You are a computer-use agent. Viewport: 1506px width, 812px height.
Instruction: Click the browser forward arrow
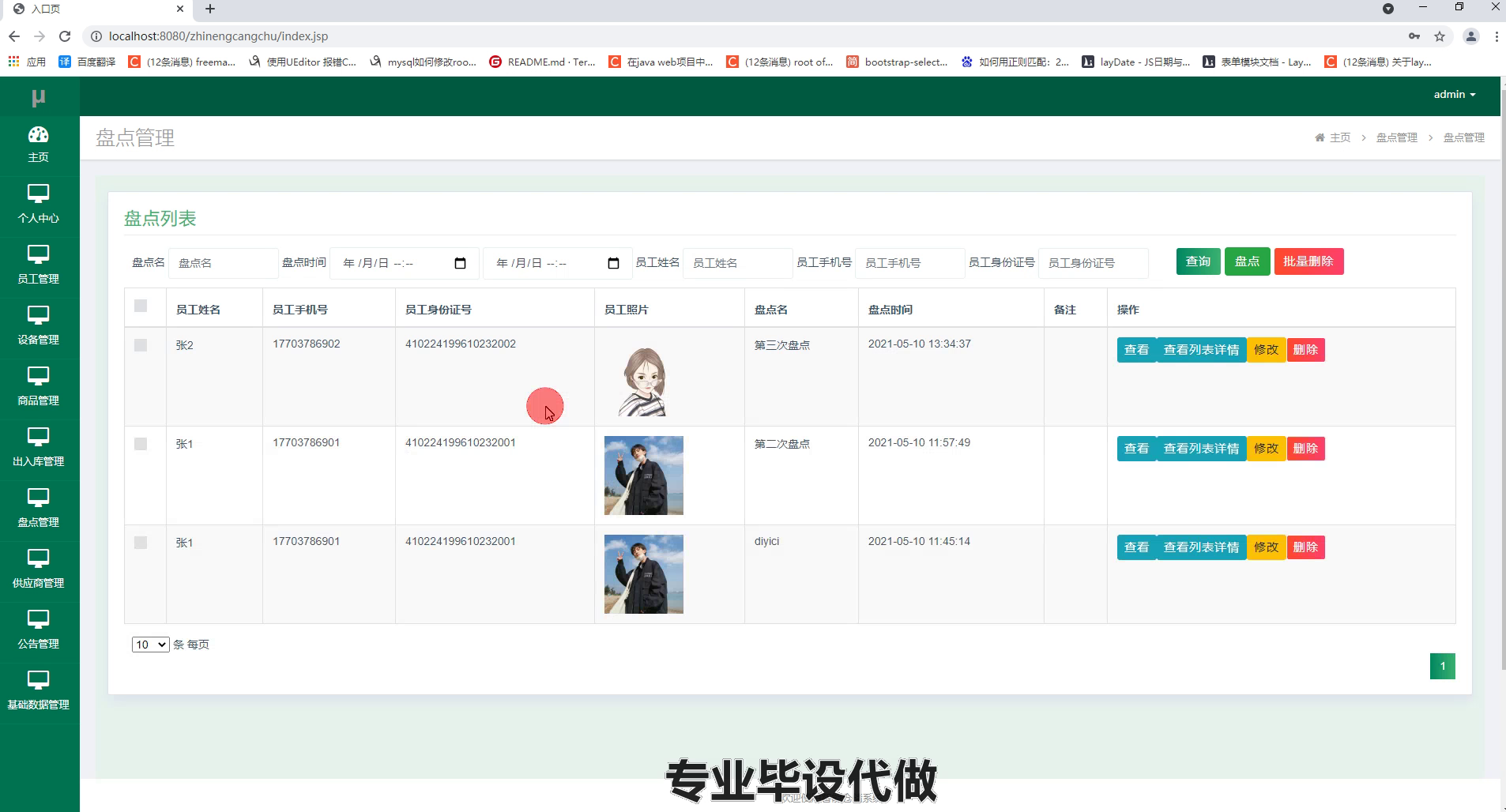[40, 36]
